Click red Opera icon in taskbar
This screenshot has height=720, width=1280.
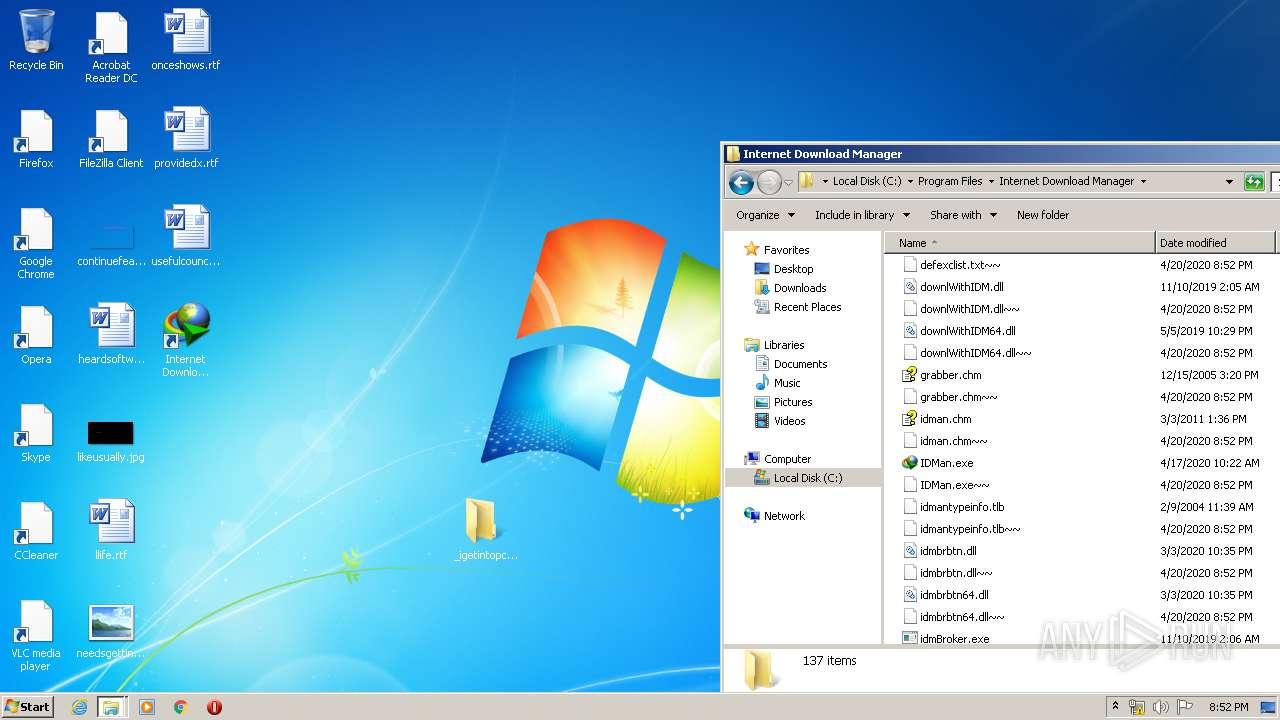pyautogui.click(x=214, y=707)
